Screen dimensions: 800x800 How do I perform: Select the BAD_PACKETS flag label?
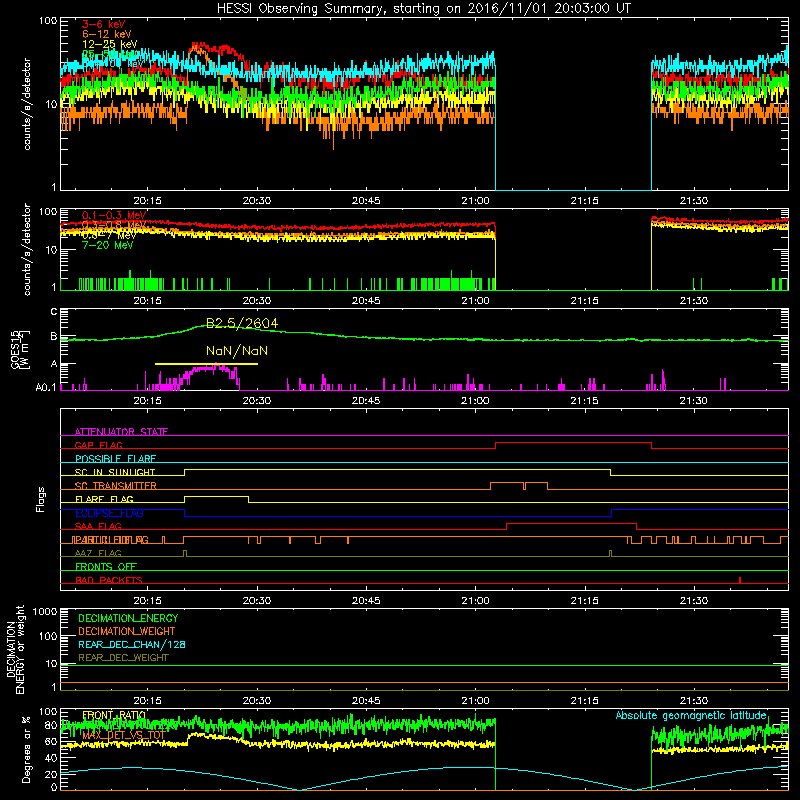pyautogui.click(x=109, y=580)
